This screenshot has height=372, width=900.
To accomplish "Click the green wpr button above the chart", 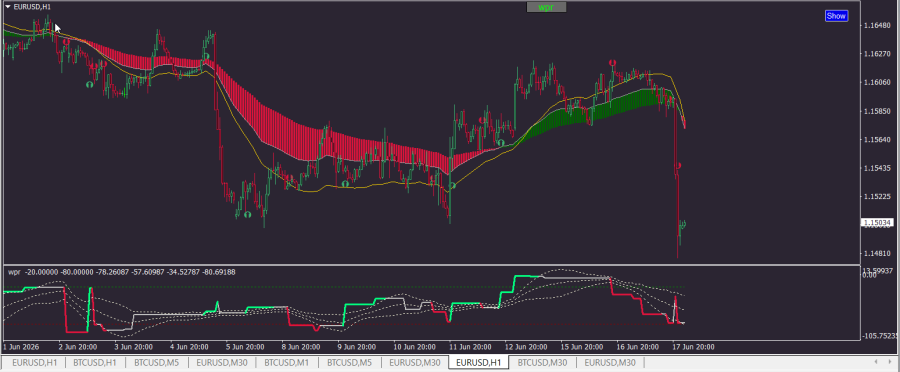I will pos(546,7).
